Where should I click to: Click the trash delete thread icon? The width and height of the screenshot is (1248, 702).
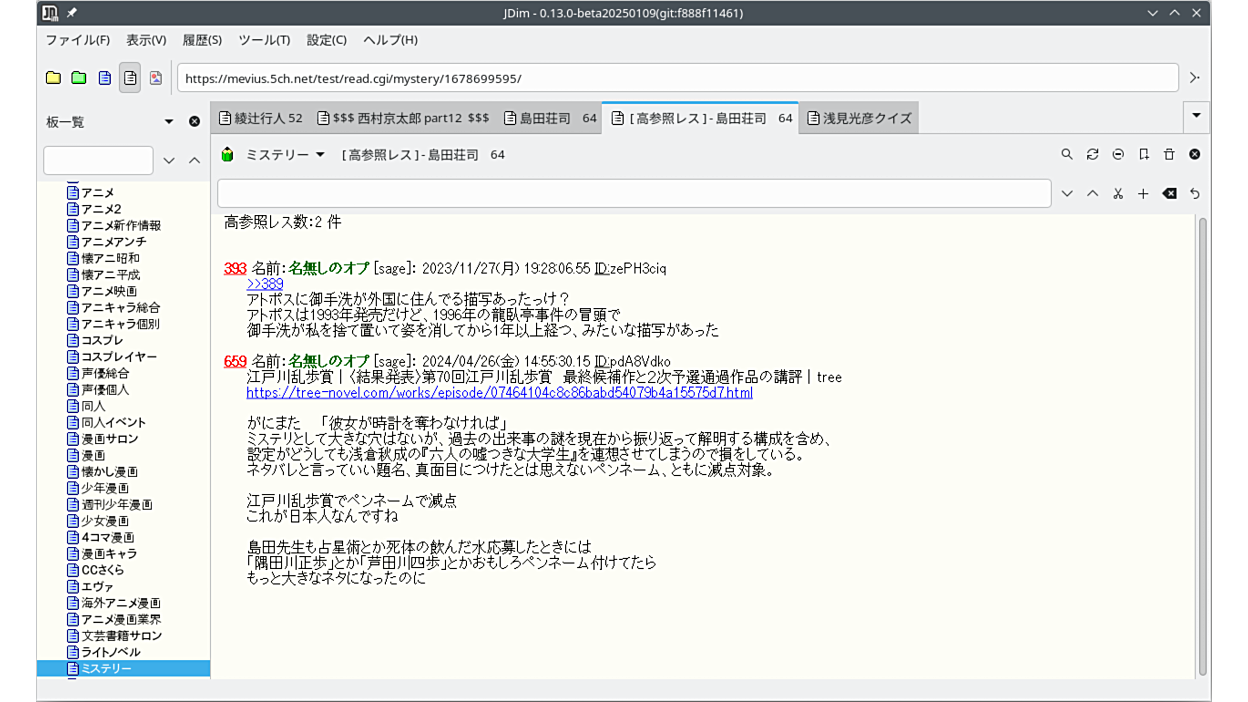[x=1169, y=155]
